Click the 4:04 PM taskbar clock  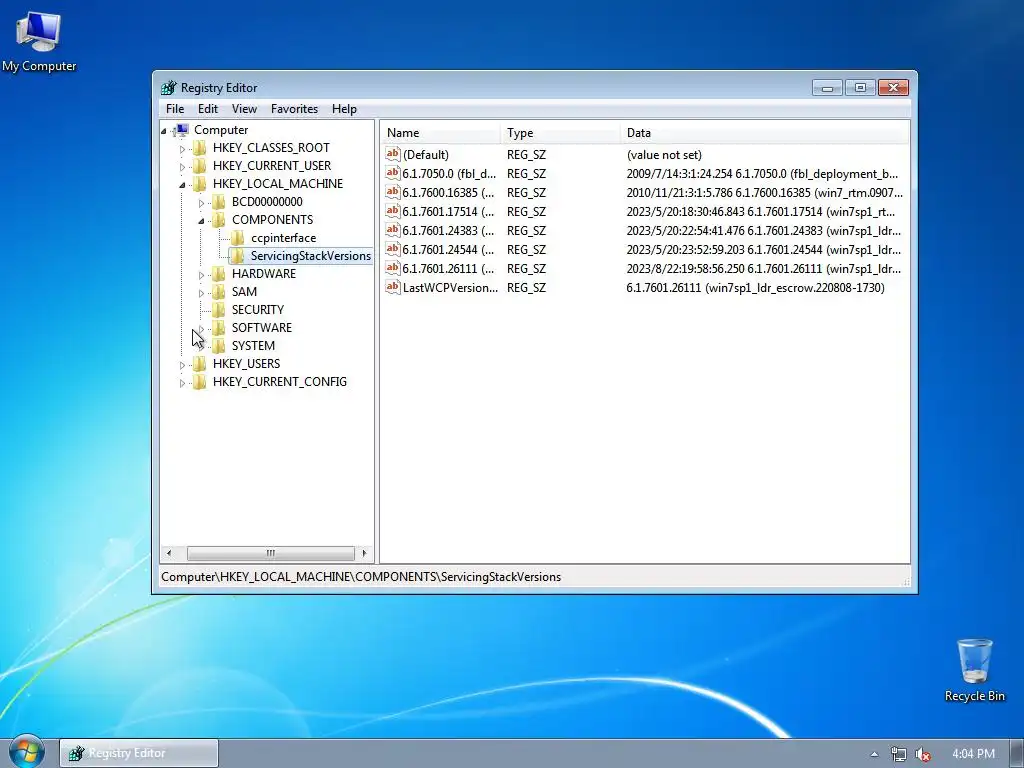coord(973,754)
